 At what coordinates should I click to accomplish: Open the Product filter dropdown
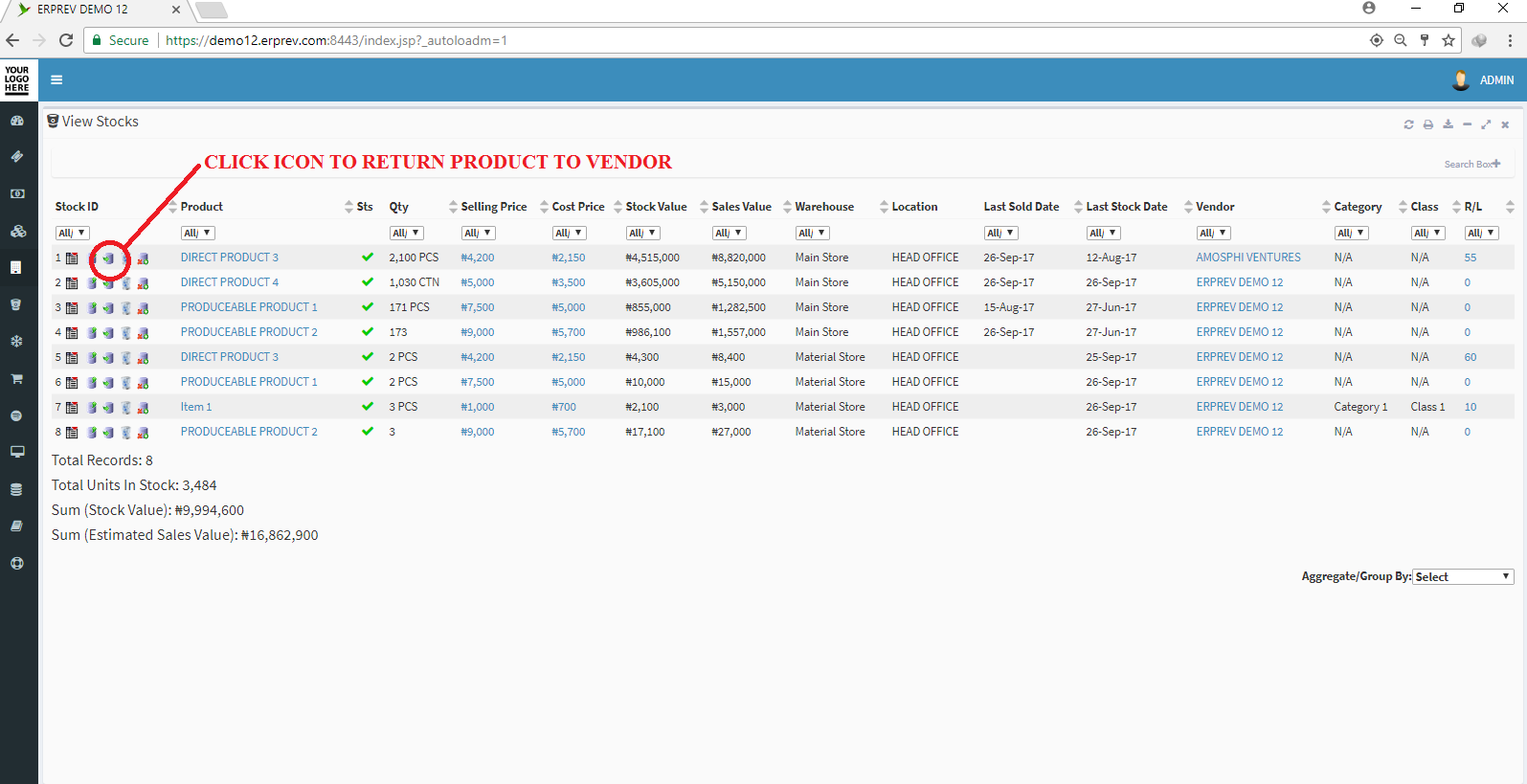tap(197, 233)
